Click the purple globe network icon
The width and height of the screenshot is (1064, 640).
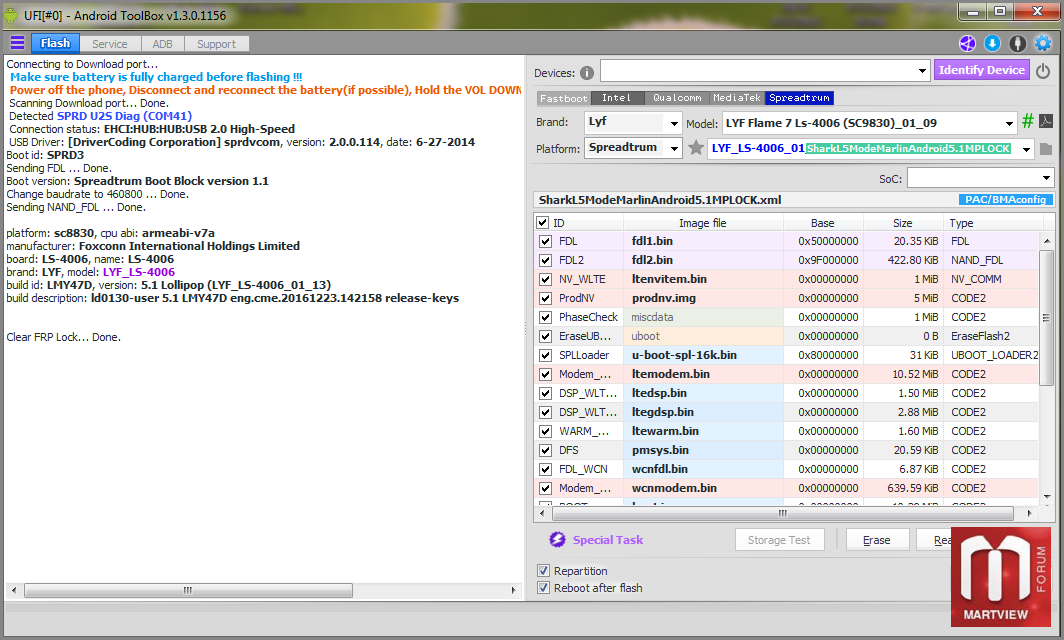967,43
